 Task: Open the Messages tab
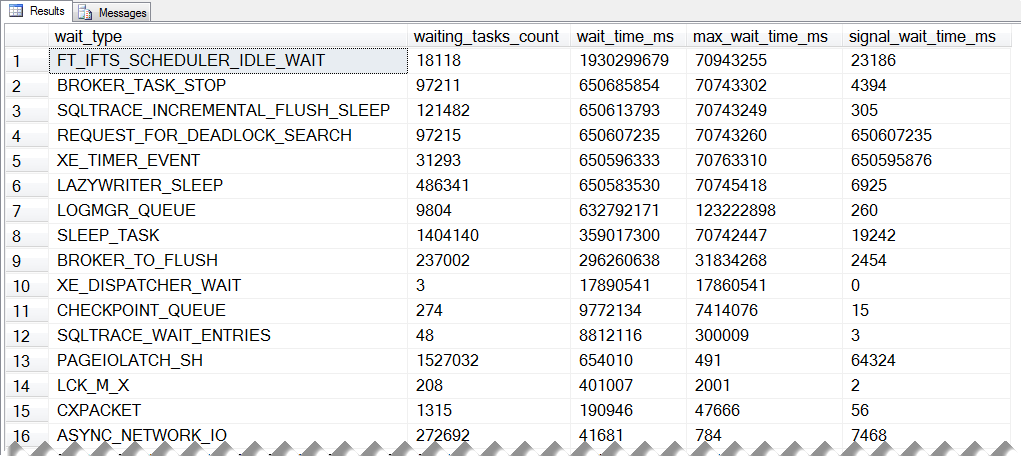click(x=112, y=12)
